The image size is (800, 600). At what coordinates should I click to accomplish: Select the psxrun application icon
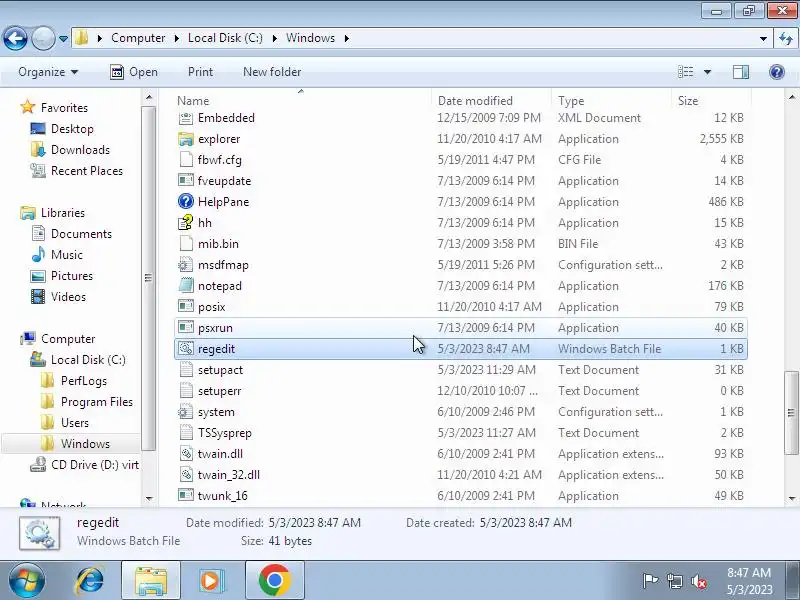coord(186,328)
